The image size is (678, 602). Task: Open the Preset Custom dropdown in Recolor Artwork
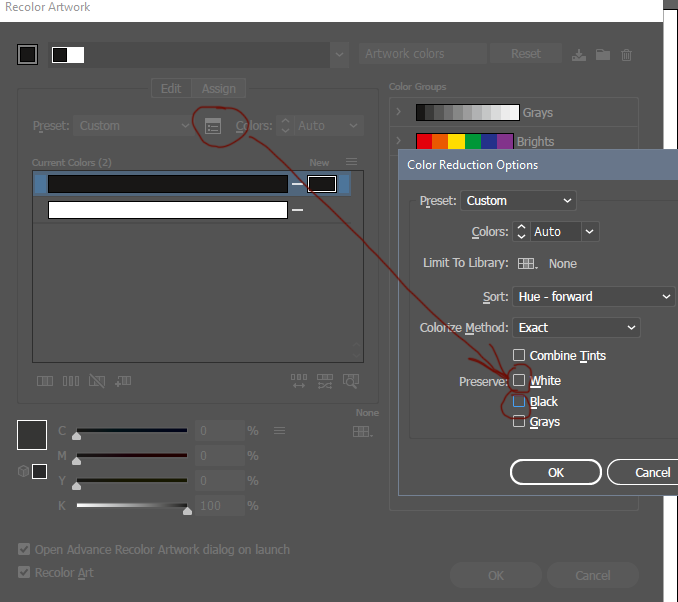[x=133, y=126]
